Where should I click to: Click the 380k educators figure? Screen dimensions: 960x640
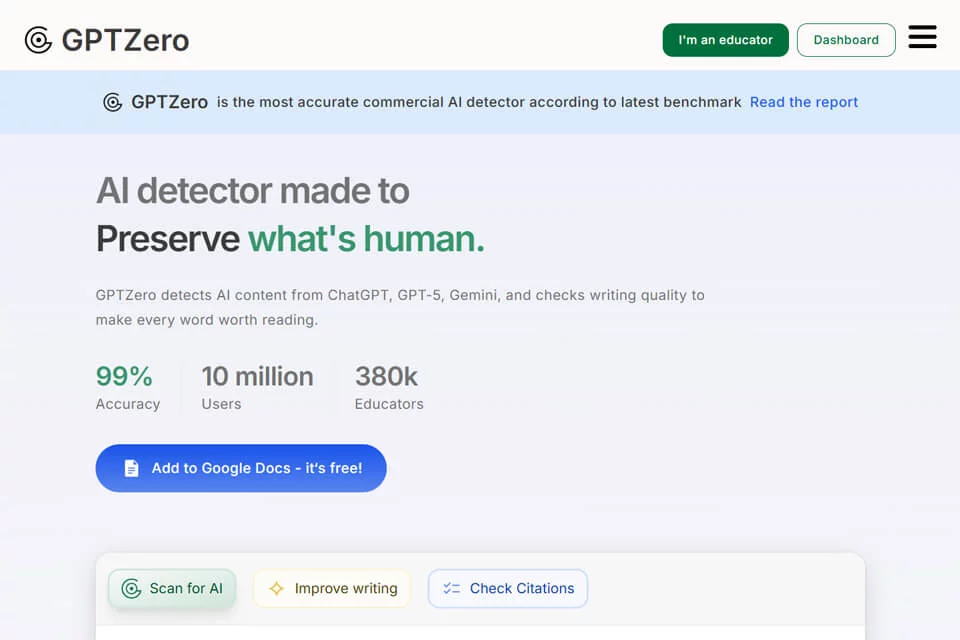(386, 376)
